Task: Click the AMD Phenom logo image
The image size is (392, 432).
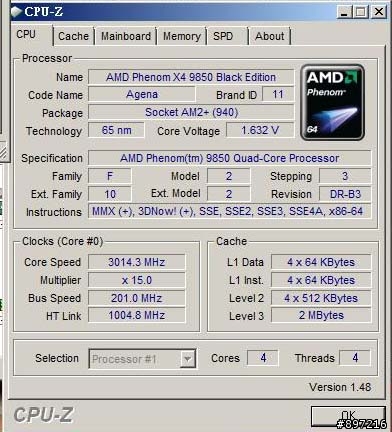Action: click(x=332, y=102)
